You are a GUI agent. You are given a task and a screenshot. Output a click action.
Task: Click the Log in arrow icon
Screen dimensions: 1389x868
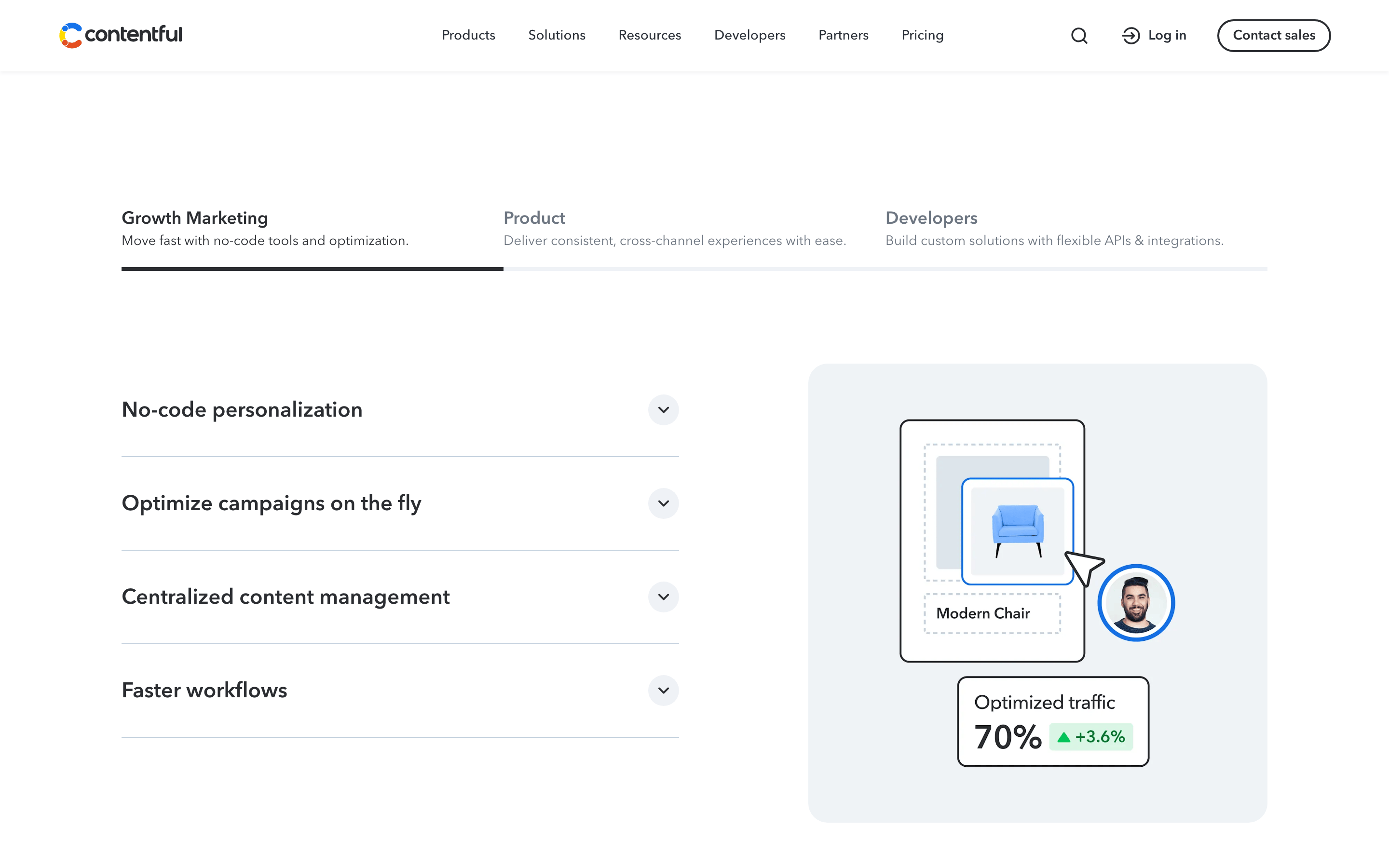click(1130, 36)
